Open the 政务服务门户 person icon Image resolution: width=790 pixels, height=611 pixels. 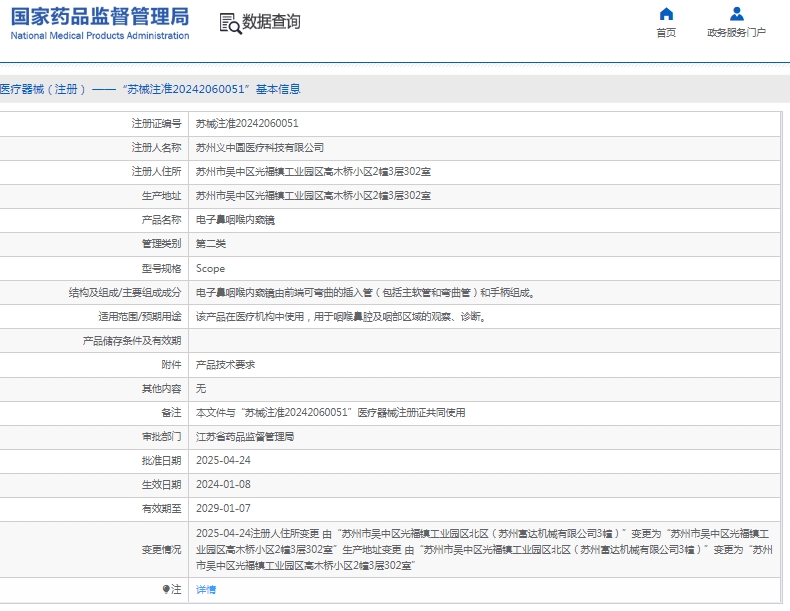pos(736,14)
